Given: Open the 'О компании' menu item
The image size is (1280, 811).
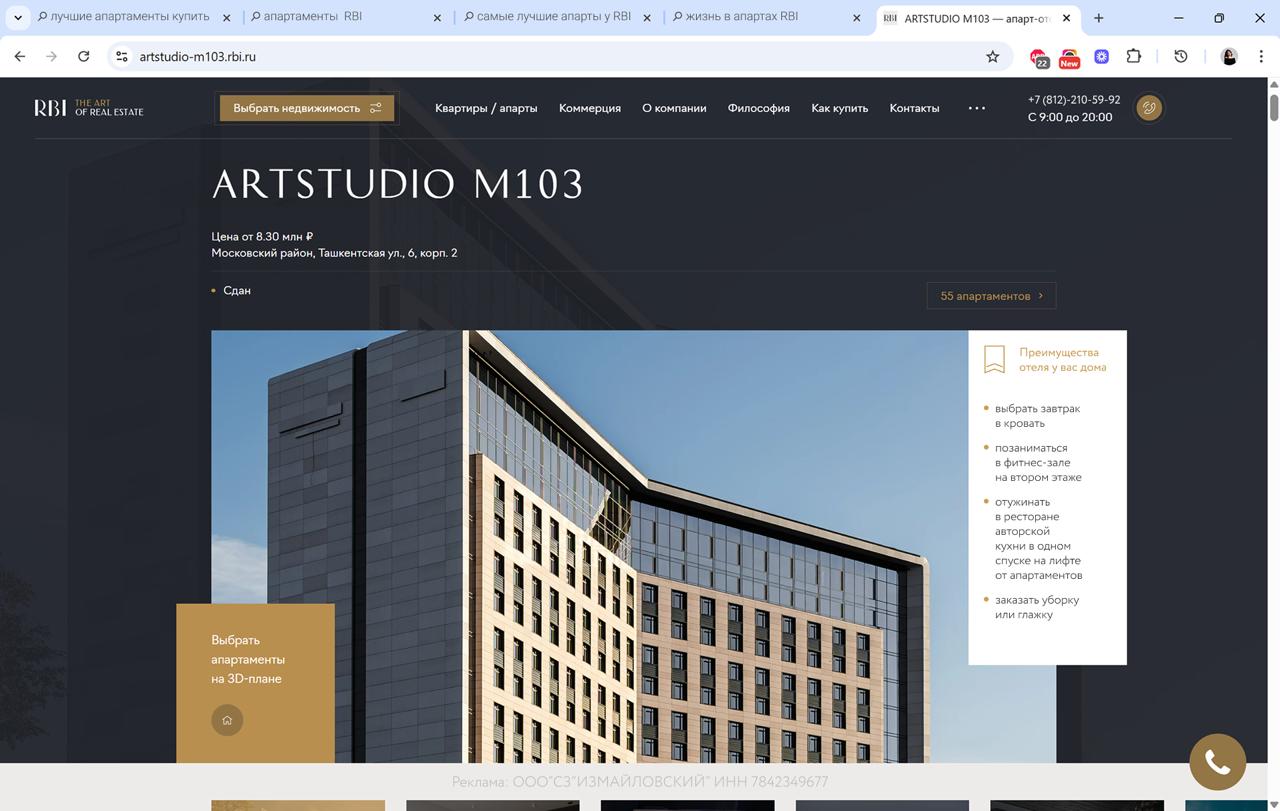Looking at the screenshot, I should pyautogui.click(x=674, y=108).
